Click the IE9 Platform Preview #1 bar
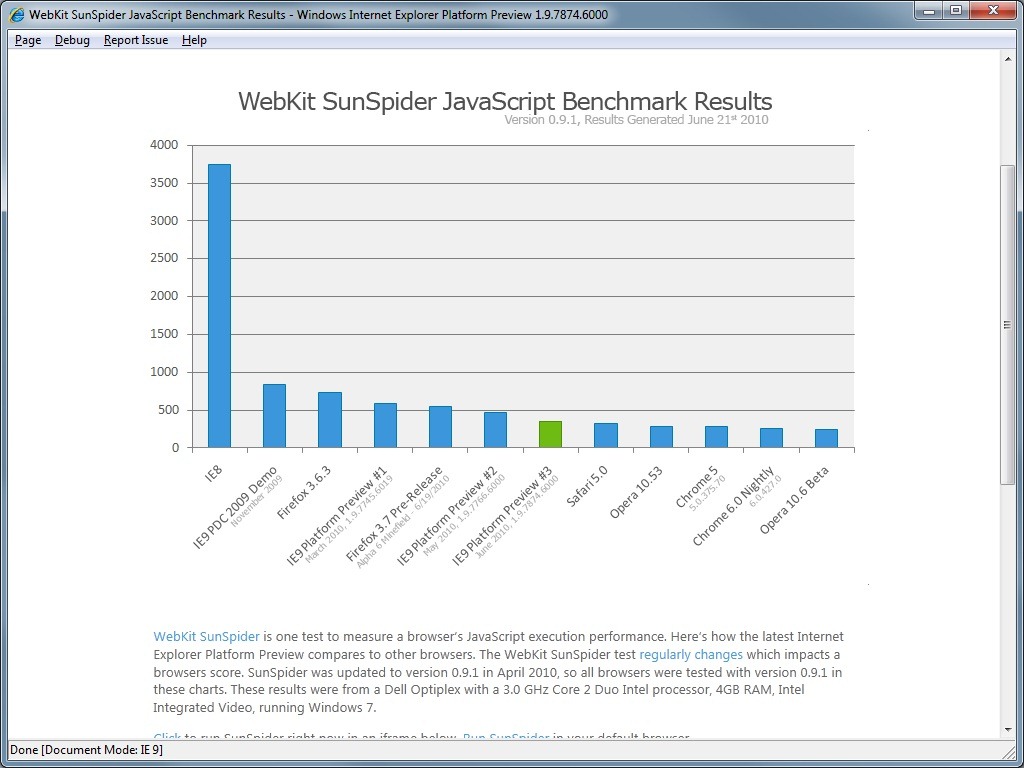The height and width of the screenshot is (768, 1024). coord(385,425)
